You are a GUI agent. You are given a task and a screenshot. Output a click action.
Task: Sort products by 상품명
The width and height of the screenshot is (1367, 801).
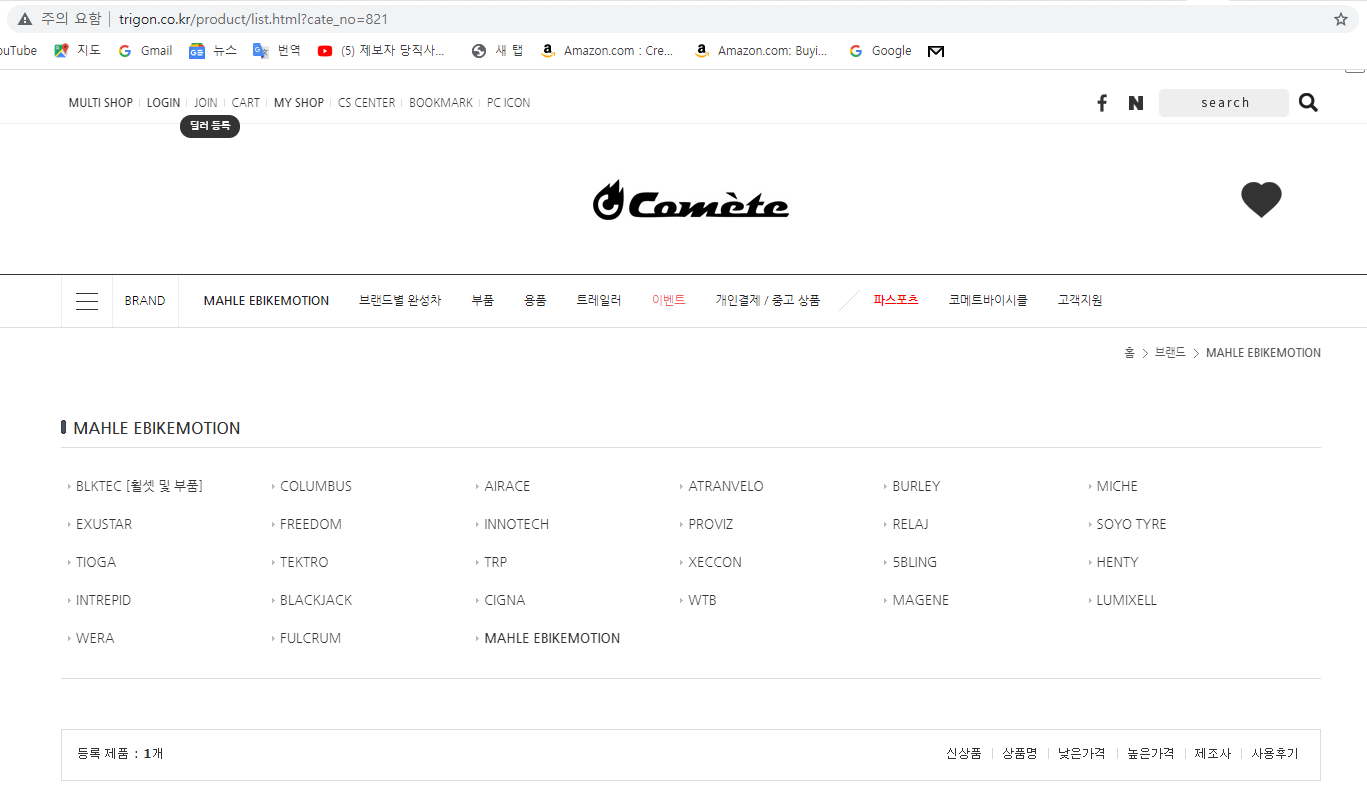[x=1020, y=754]
